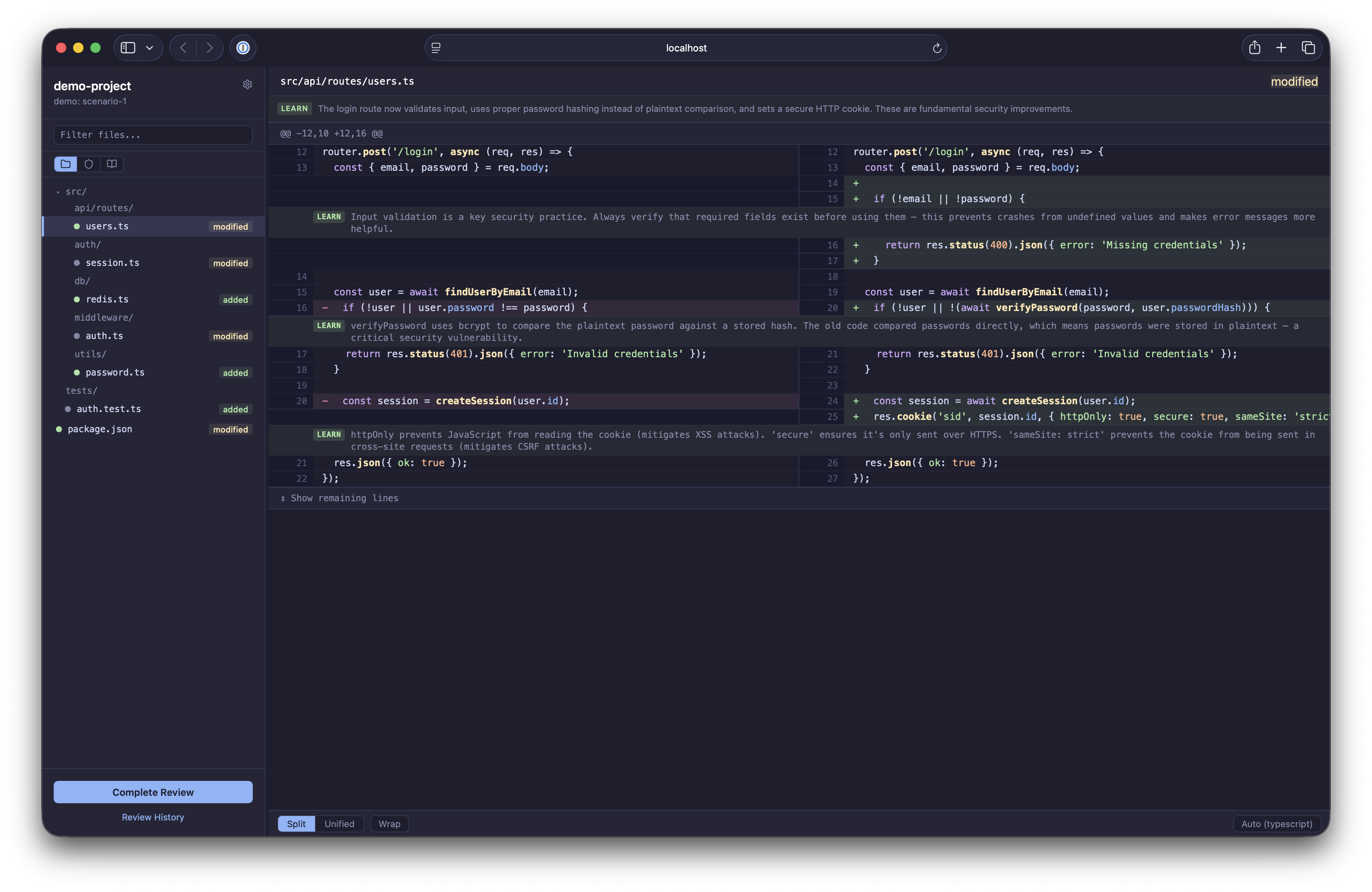Switch to Unified diff view

(x=339, y=824)
